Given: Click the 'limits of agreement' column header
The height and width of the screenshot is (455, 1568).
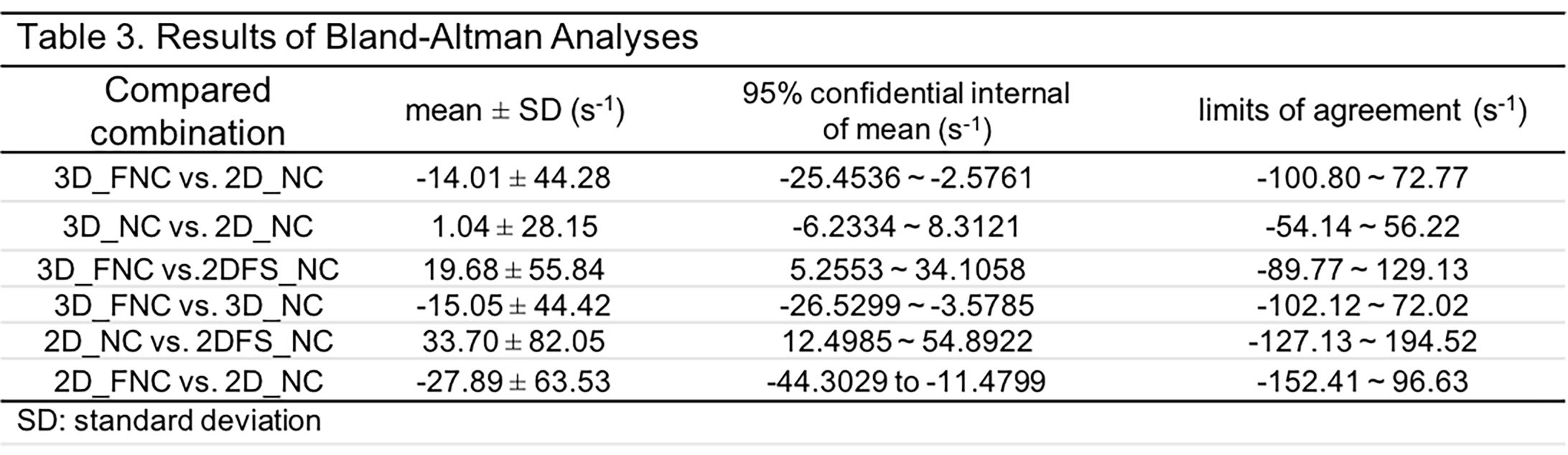Looking at the screenshot, I should [x=1362, y=111].
